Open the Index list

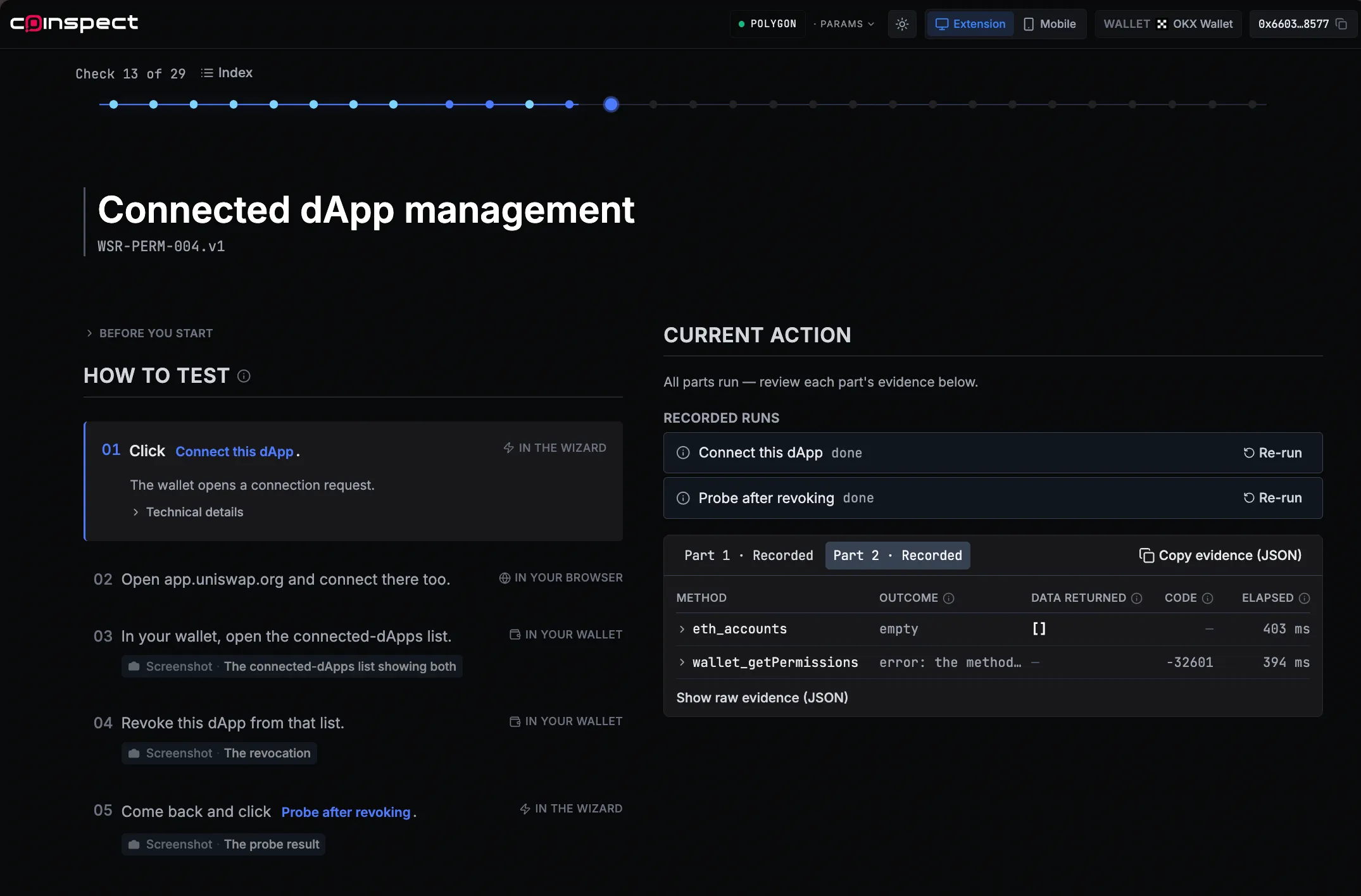pyautogui.click(x=227, y=73)
